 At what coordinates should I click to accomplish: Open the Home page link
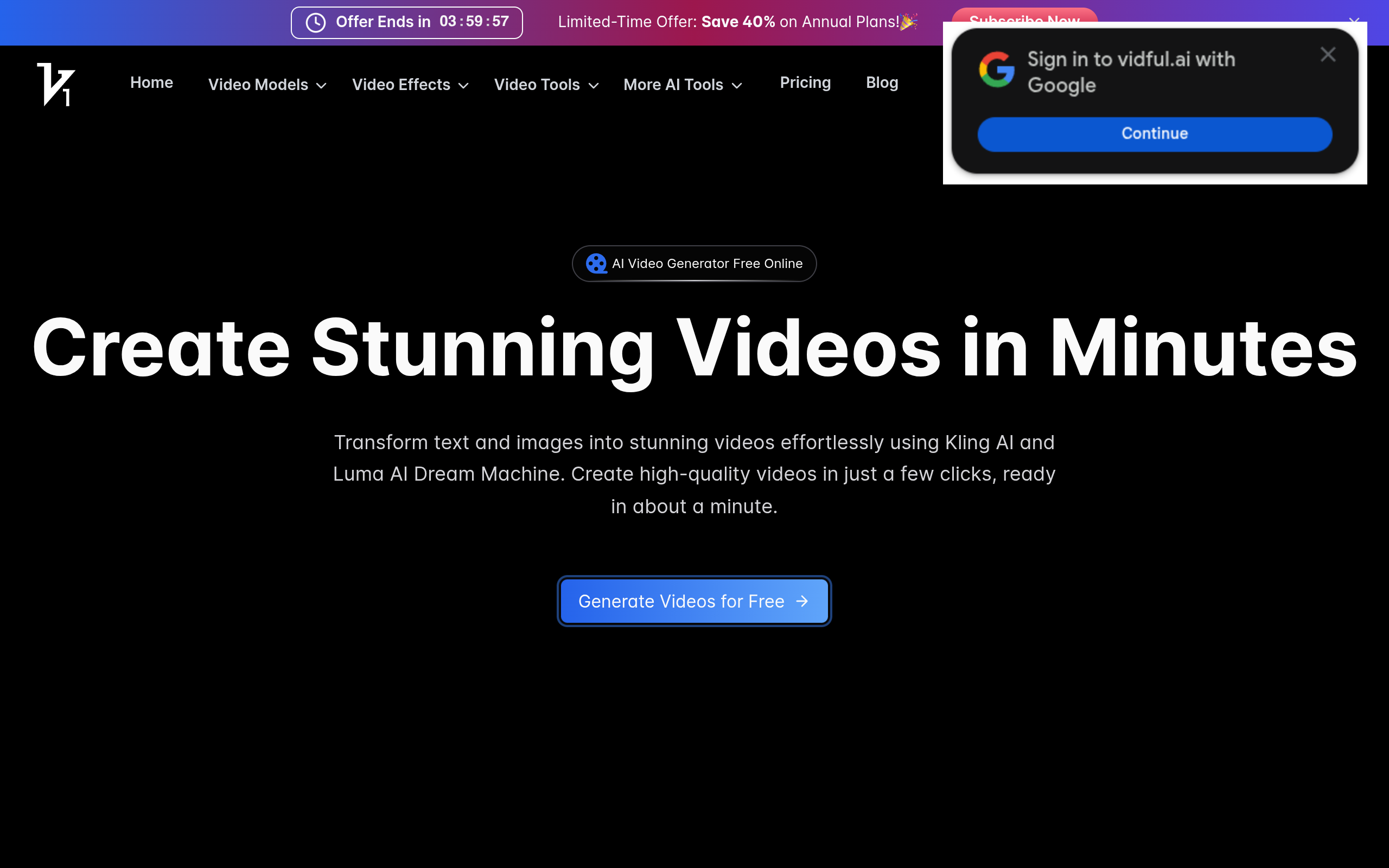151,82
